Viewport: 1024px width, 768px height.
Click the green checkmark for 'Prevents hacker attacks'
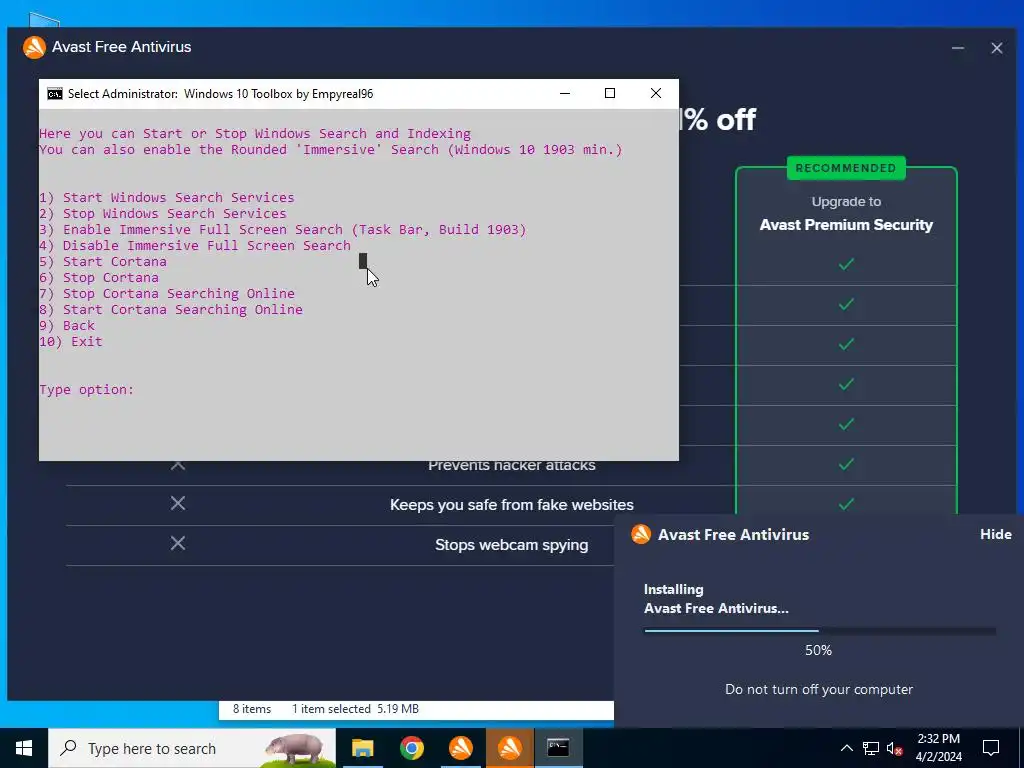click(x=846, y=464)
